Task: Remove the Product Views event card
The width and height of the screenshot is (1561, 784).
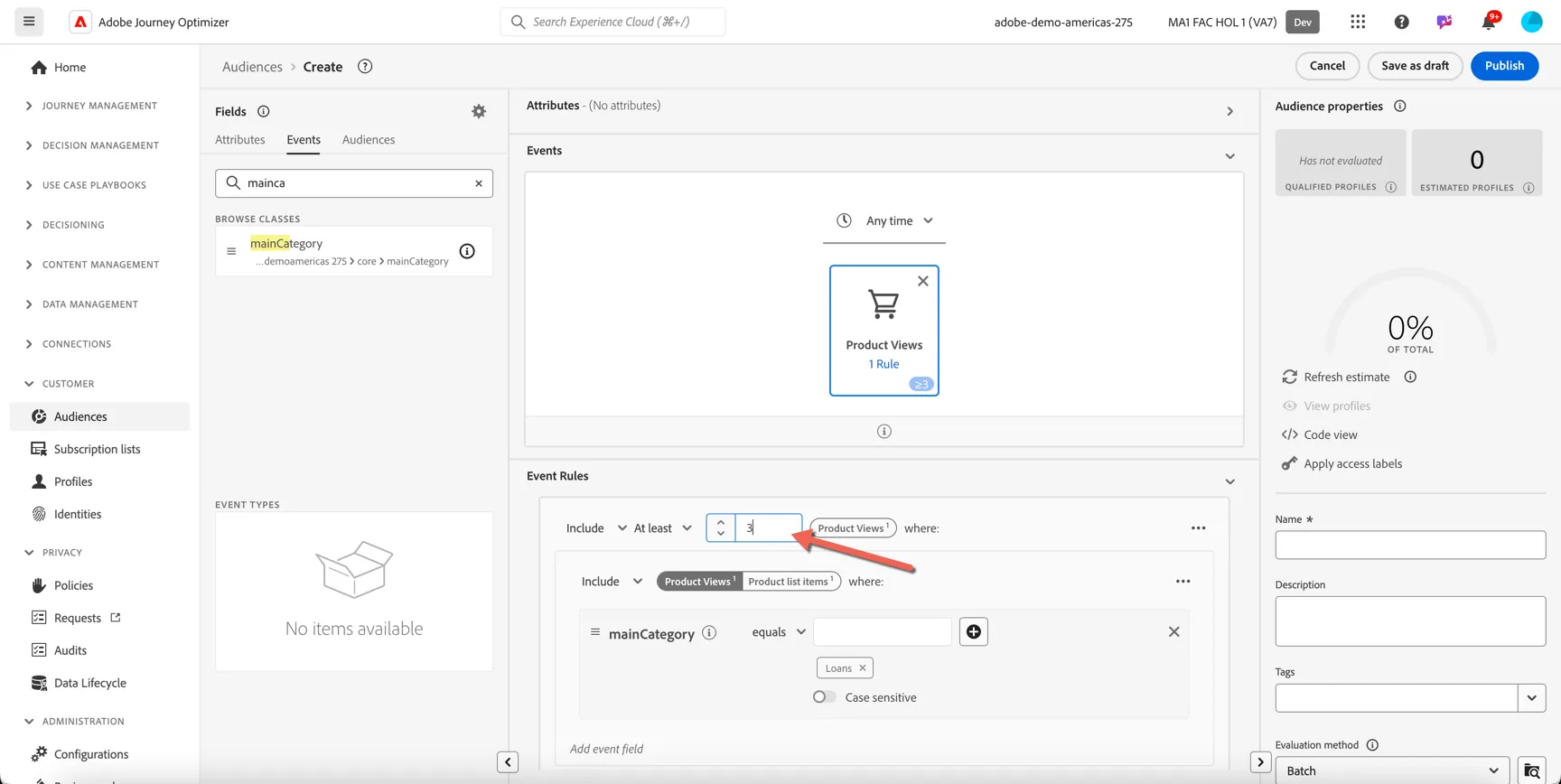Action: click(x=923, y=281)
